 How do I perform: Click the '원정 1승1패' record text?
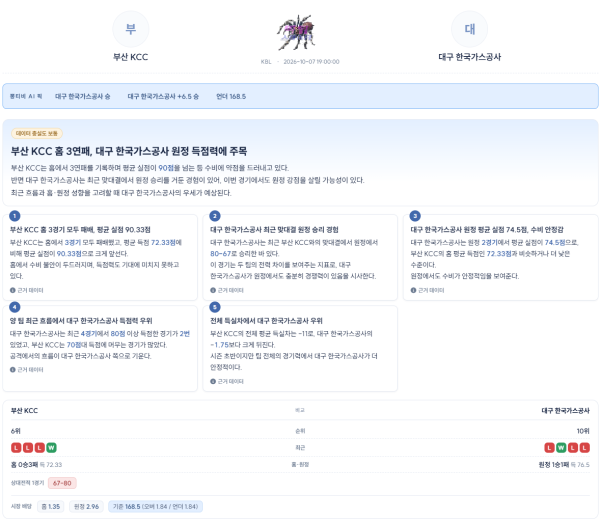coord(554,465)
